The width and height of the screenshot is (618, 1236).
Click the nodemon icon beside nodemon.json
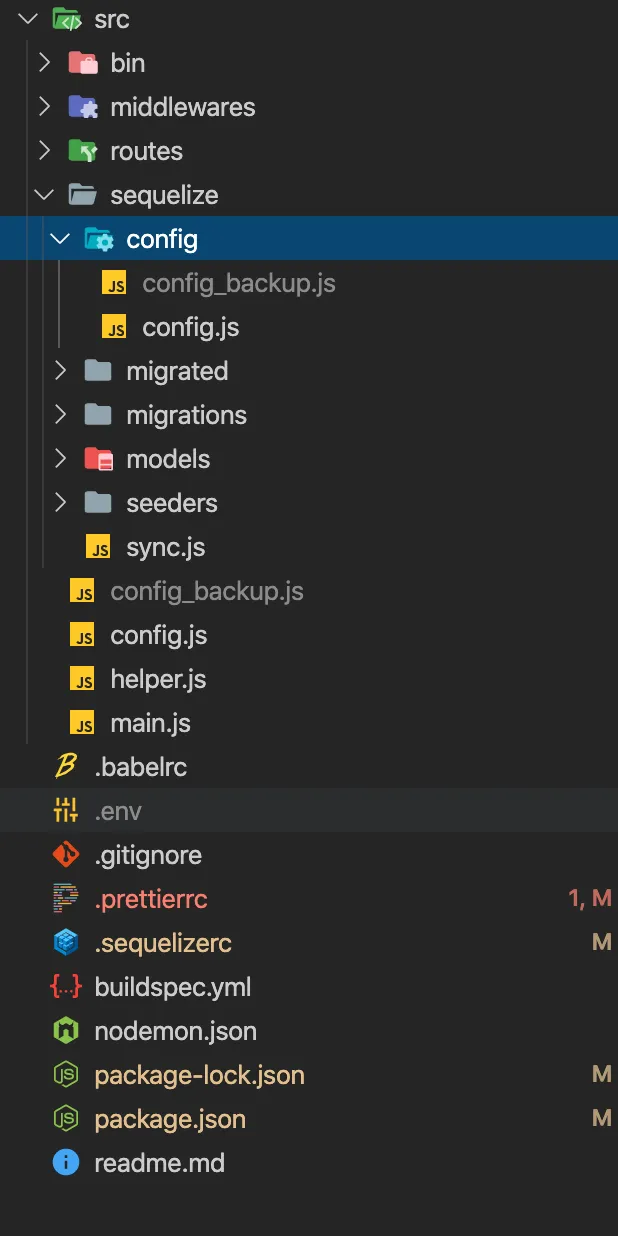66,1031
